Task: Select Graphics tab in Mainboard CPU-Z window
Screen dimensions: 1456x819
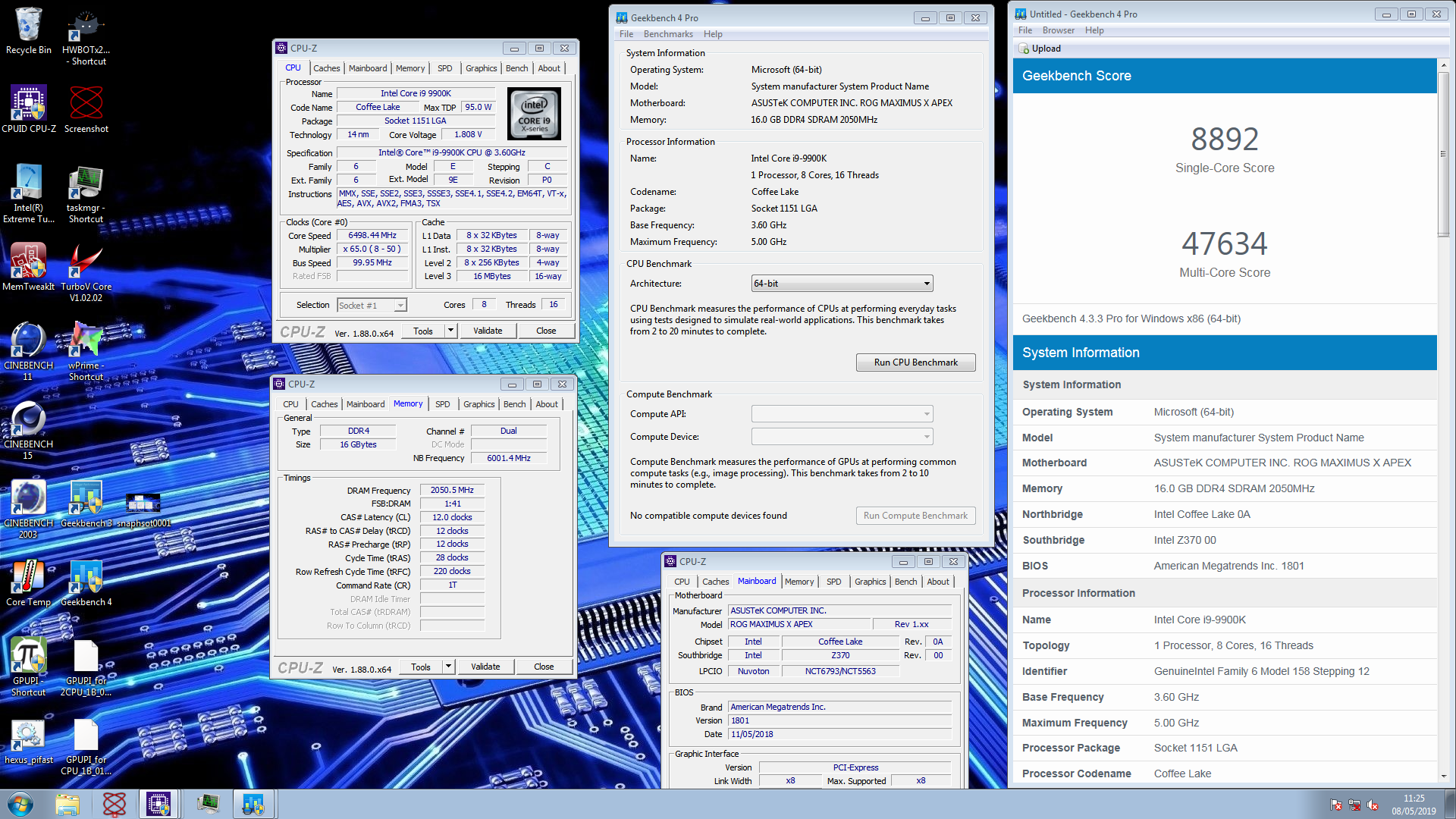Action: click(870, 582)
